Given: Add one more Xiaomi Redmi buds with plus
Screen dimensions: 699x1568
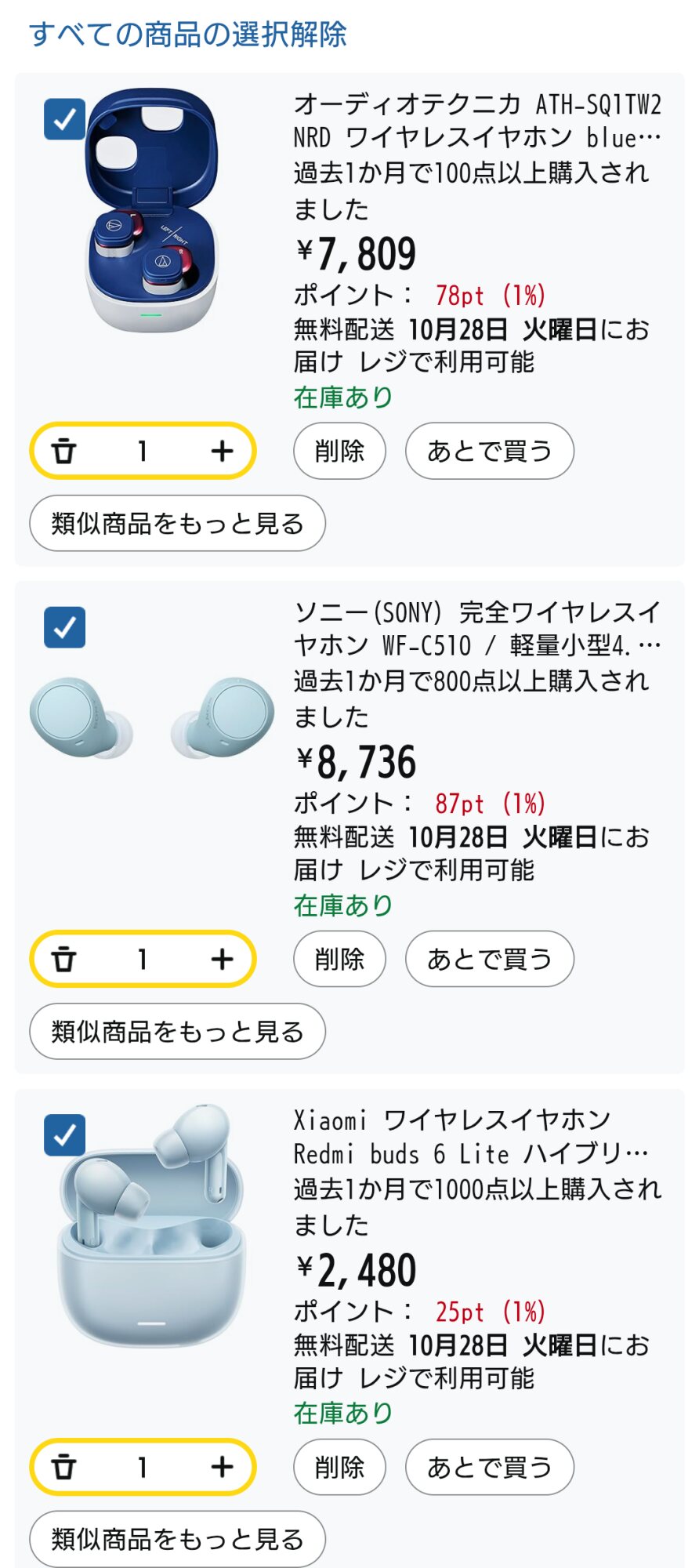Looking at the screenshot, I should pyautogui.click(x=223, y=1468).
